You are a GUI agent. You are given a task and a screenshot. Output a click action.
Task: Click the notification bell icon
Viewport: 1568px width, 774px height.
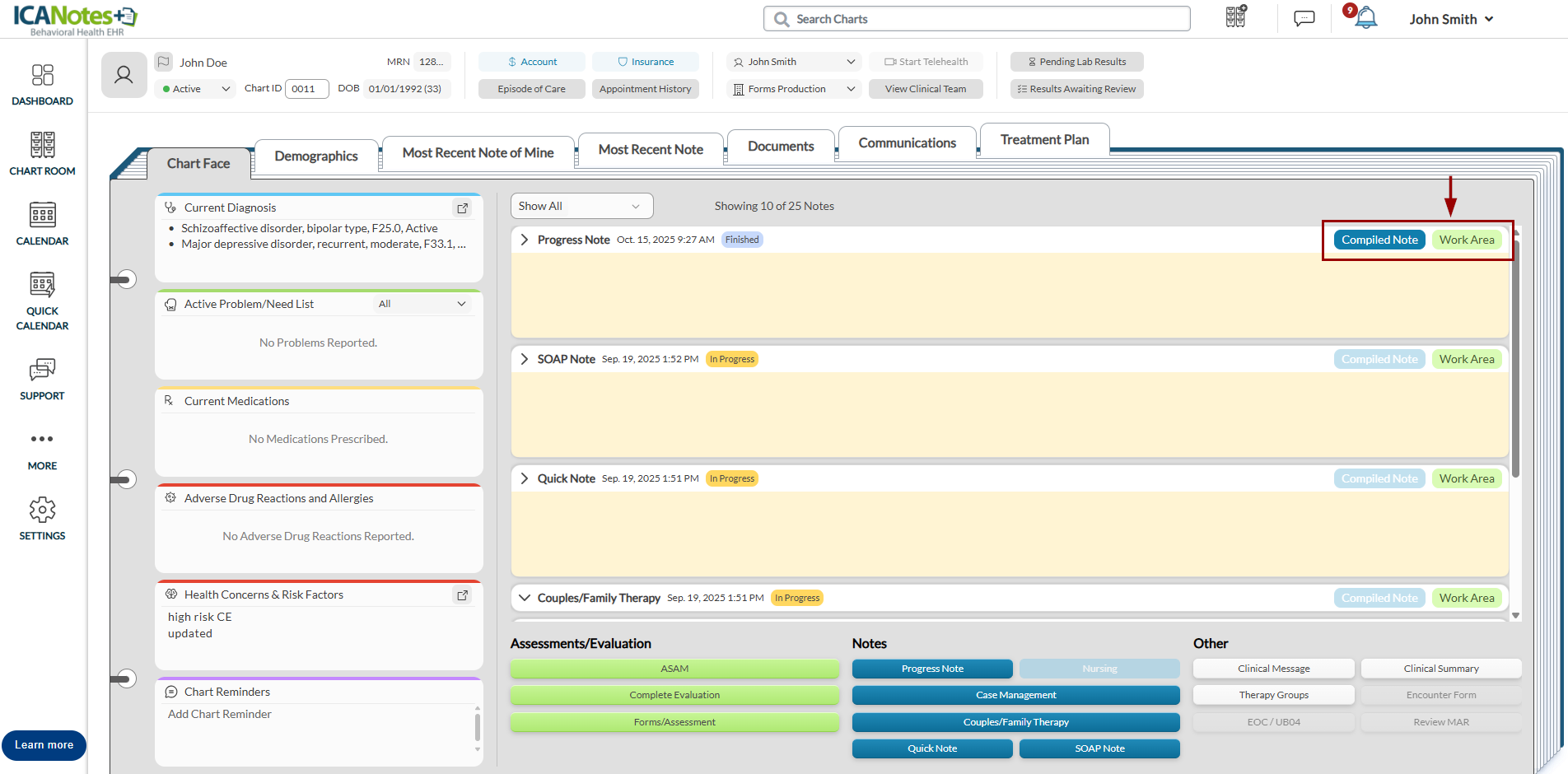(x=1366, y=18)
